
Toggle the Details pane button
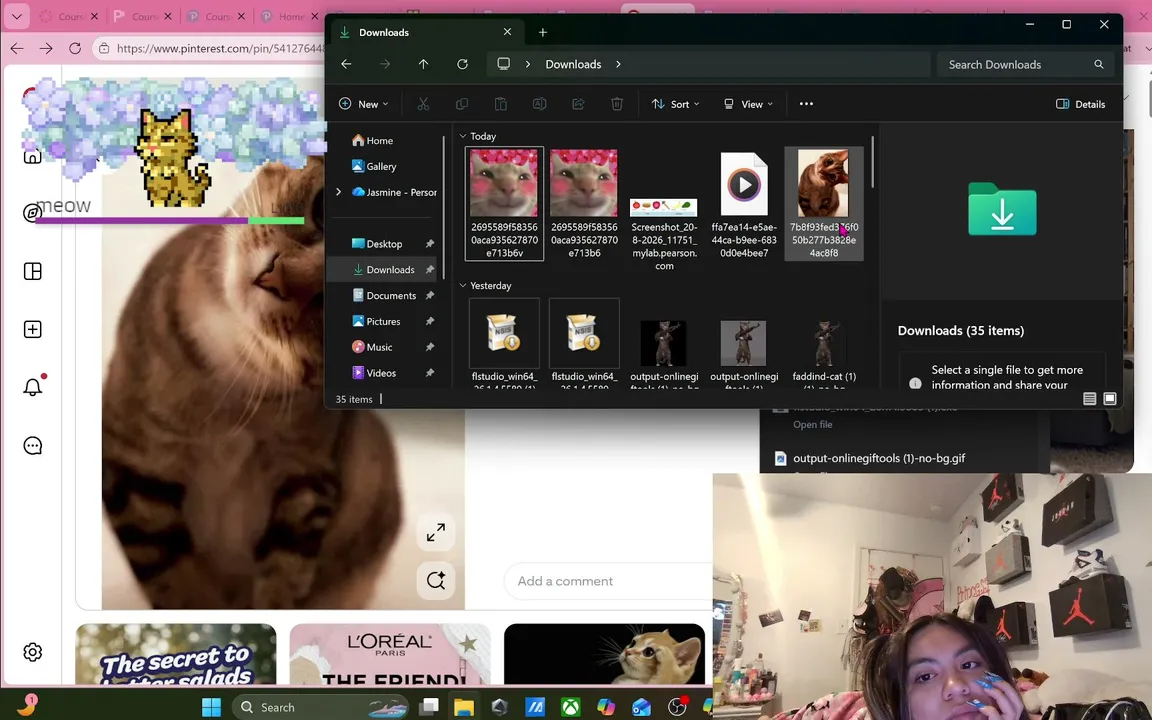(1080, 104)
